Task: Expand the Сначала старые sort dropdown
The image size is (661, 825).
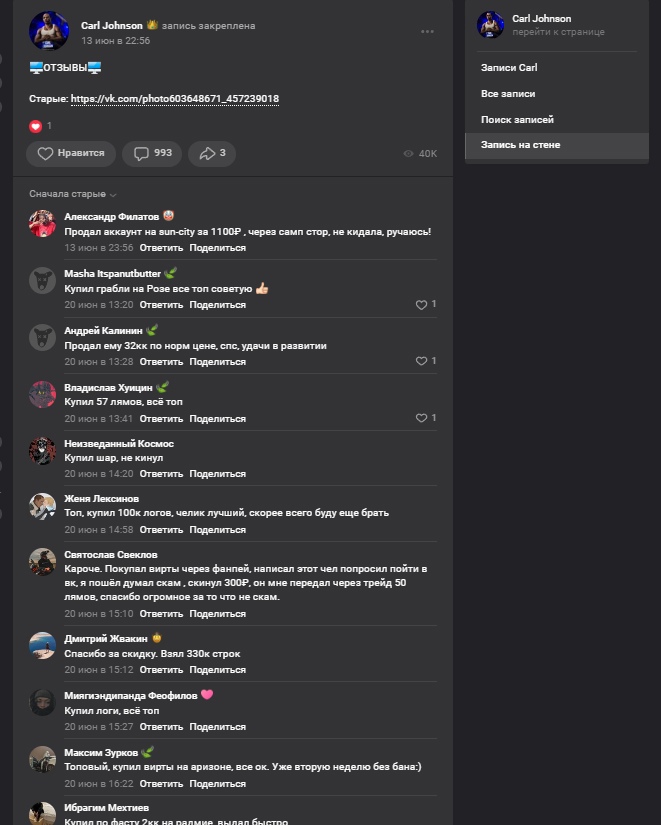Action: [73, 194]
